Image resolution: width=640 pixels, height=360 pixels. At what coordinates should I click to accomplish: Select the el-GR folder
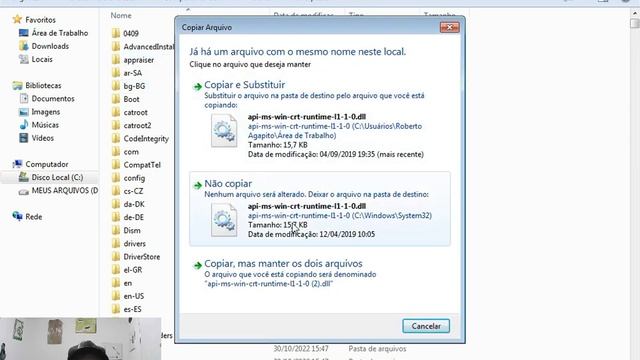tap(133, 270)
